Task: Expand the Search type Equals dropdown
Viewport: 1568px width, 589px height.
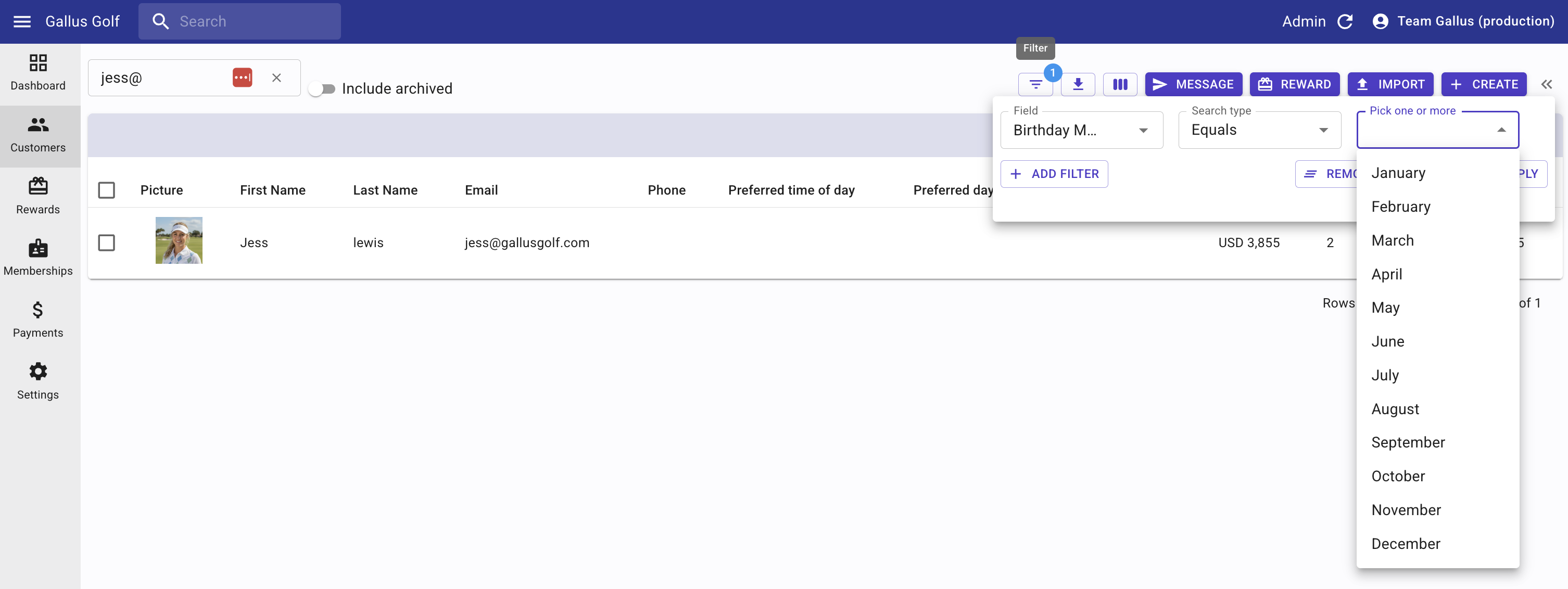Action: (1259, 130)
